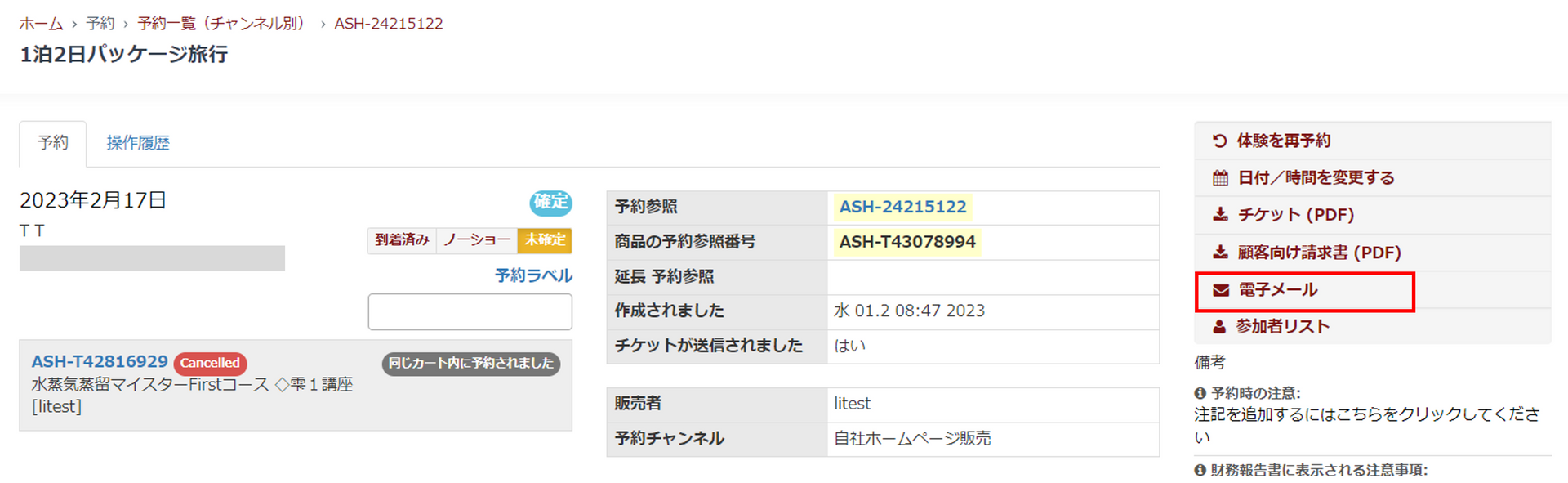The image size is (1568, 483).
Task: Open booking reference ASH-24215122 link
Action: (902, 207)
